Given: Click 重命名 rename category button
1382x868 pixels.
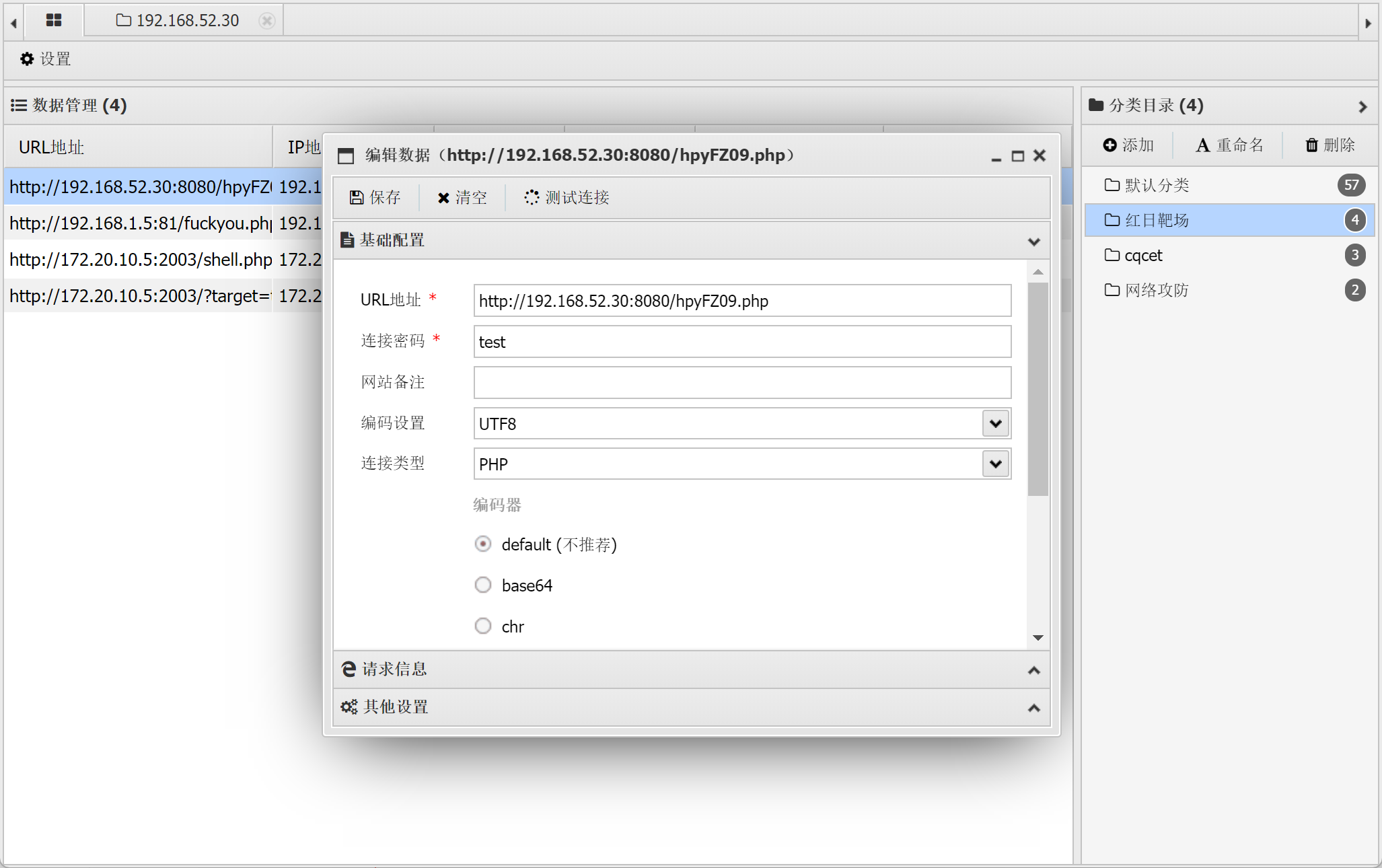Looking at the screenshot, I should tap(1229, 145).
